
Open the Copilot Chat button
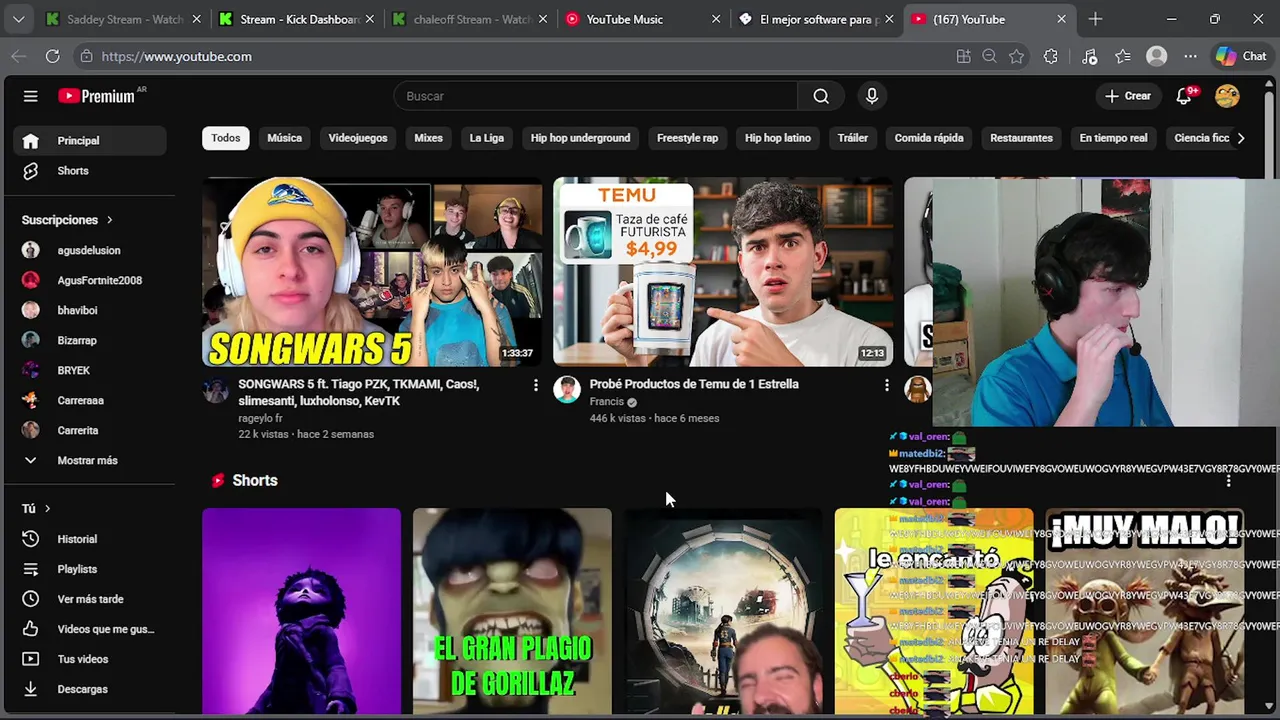click(1241, 57)
